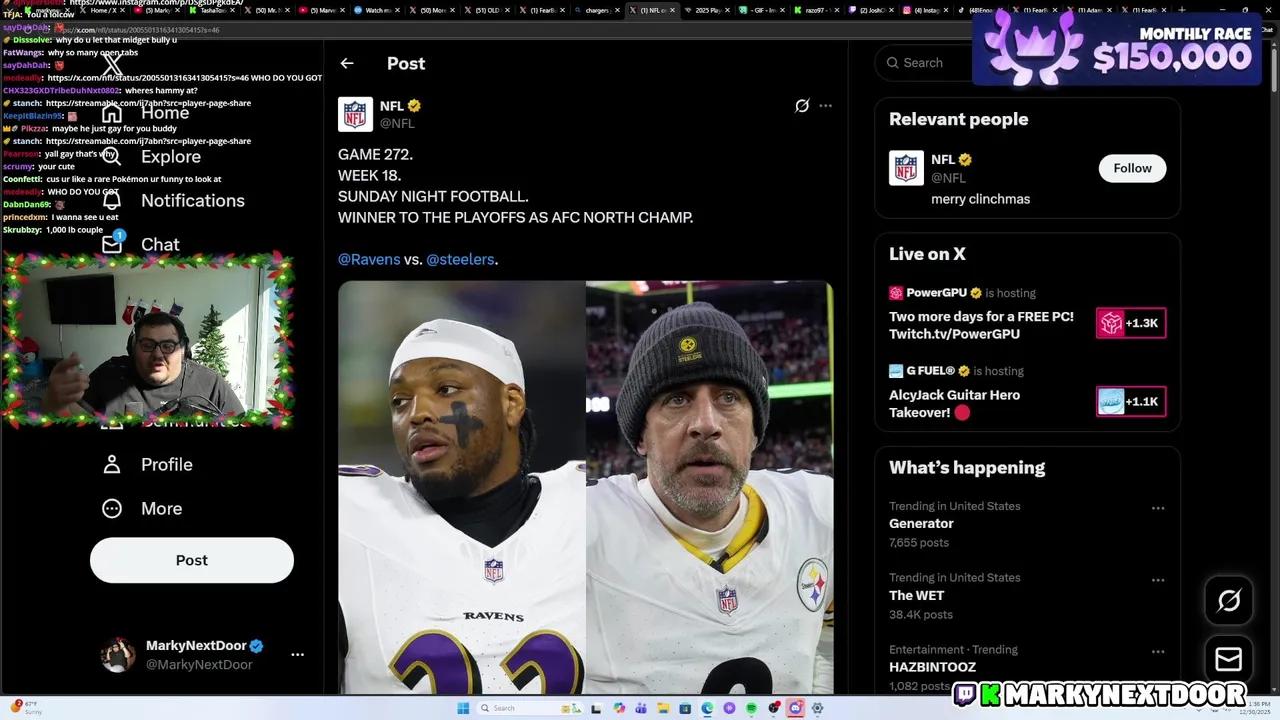This screenshot has height=720, width=1280.
Task: Open Chat in X sidebar
Action: pos(160,245)
